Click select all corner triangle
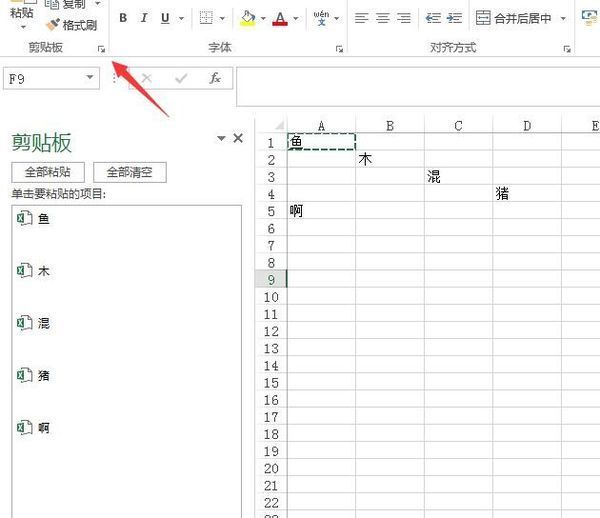The image size is (600, 518). [x=279, y=125]
